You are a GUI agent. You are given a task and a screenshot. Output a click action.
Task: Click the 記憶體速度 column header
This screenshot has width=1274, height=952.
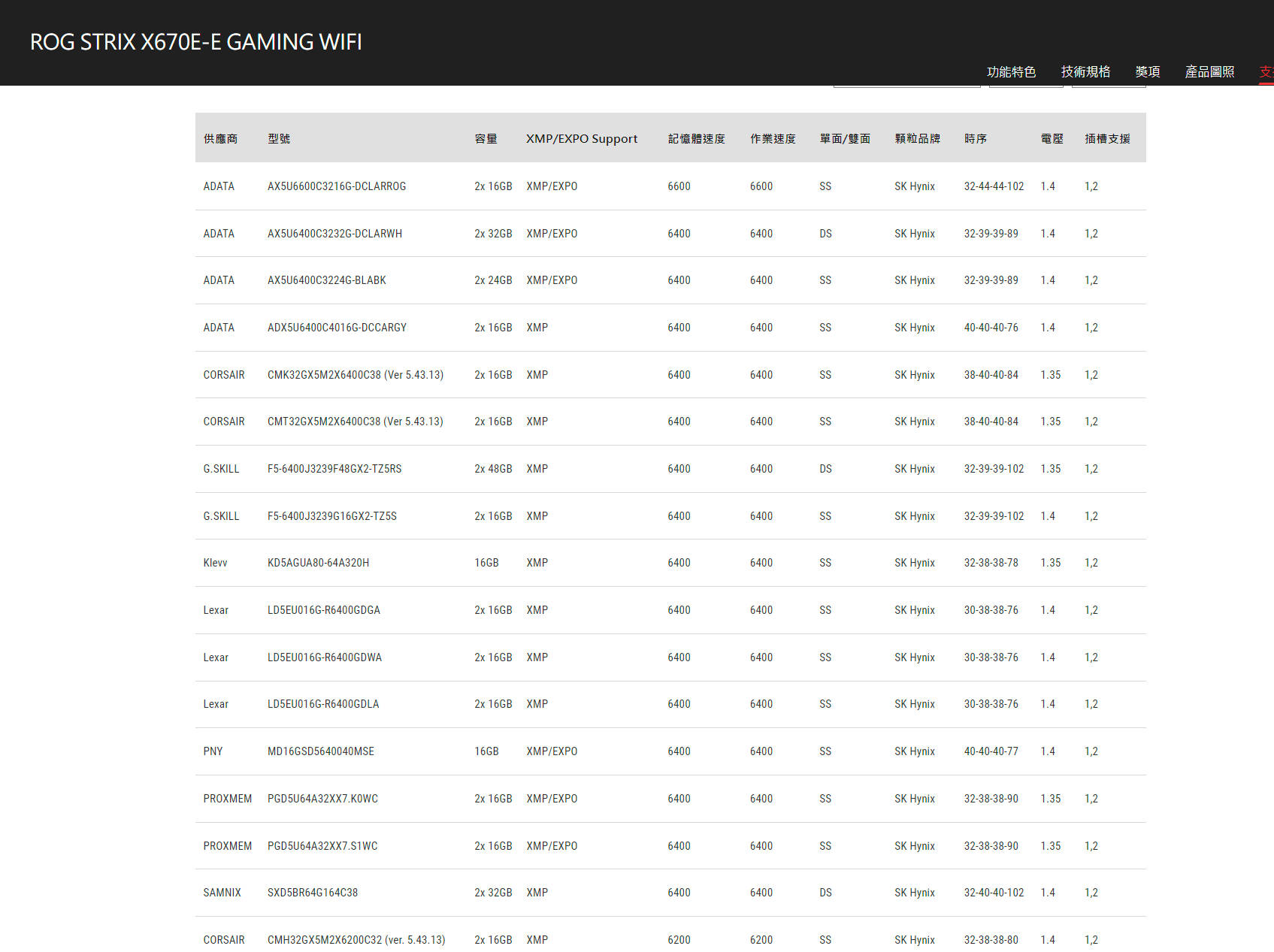click(x=697, y=138)
